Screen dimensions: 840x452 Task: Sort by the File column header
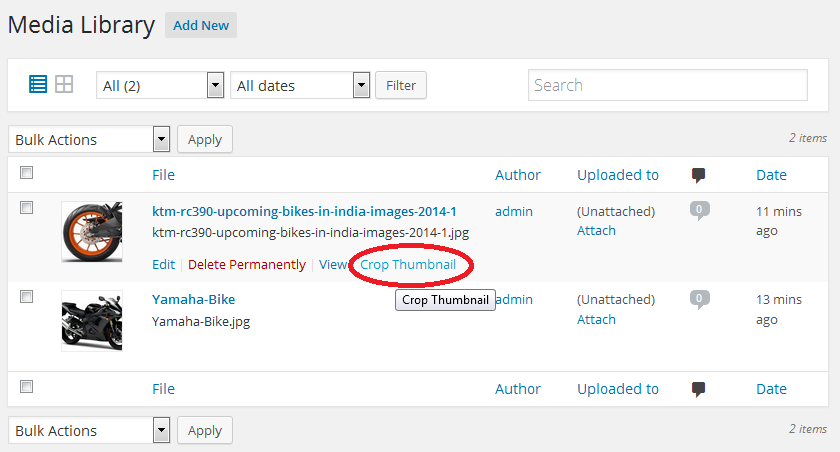pyautogui.click(x=163, y=175)
